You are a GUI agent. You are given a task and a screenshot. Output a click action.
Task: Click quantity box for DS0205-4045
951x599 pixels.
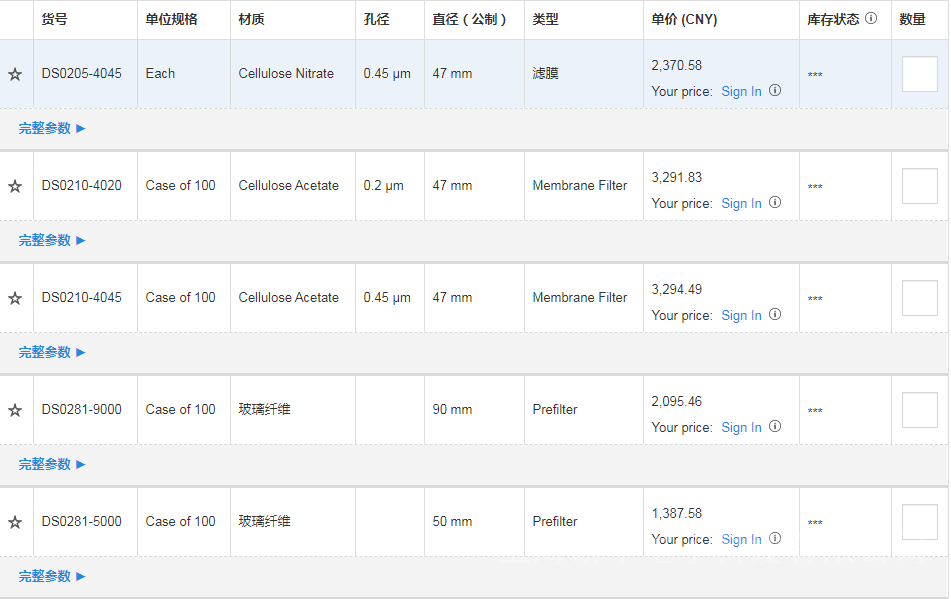click(919, 74)
